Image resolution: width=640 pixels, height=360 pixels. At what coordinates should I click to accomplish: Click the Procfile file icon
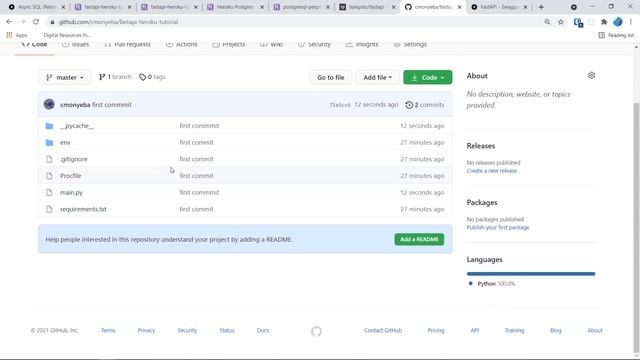coord(49,176)
